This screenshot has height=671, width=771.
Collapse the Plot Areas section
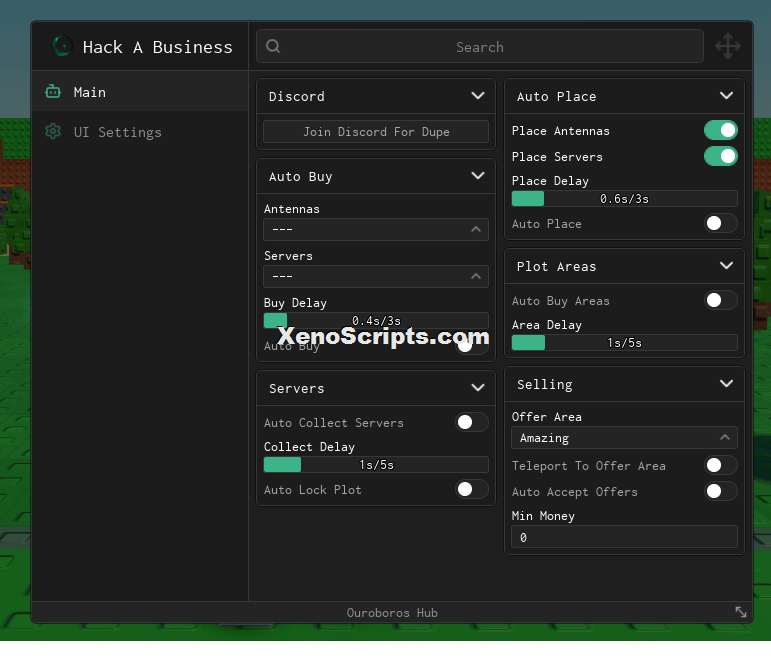click(726, 265)
